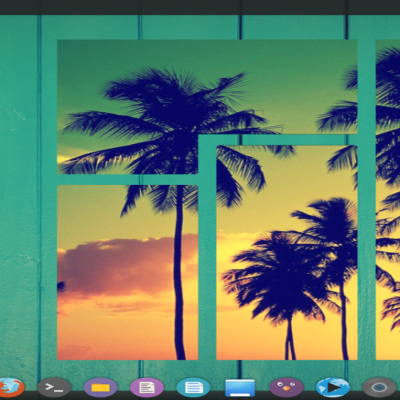Open the globe media player icon
The image size is (400, 400).
pos(333,388)
